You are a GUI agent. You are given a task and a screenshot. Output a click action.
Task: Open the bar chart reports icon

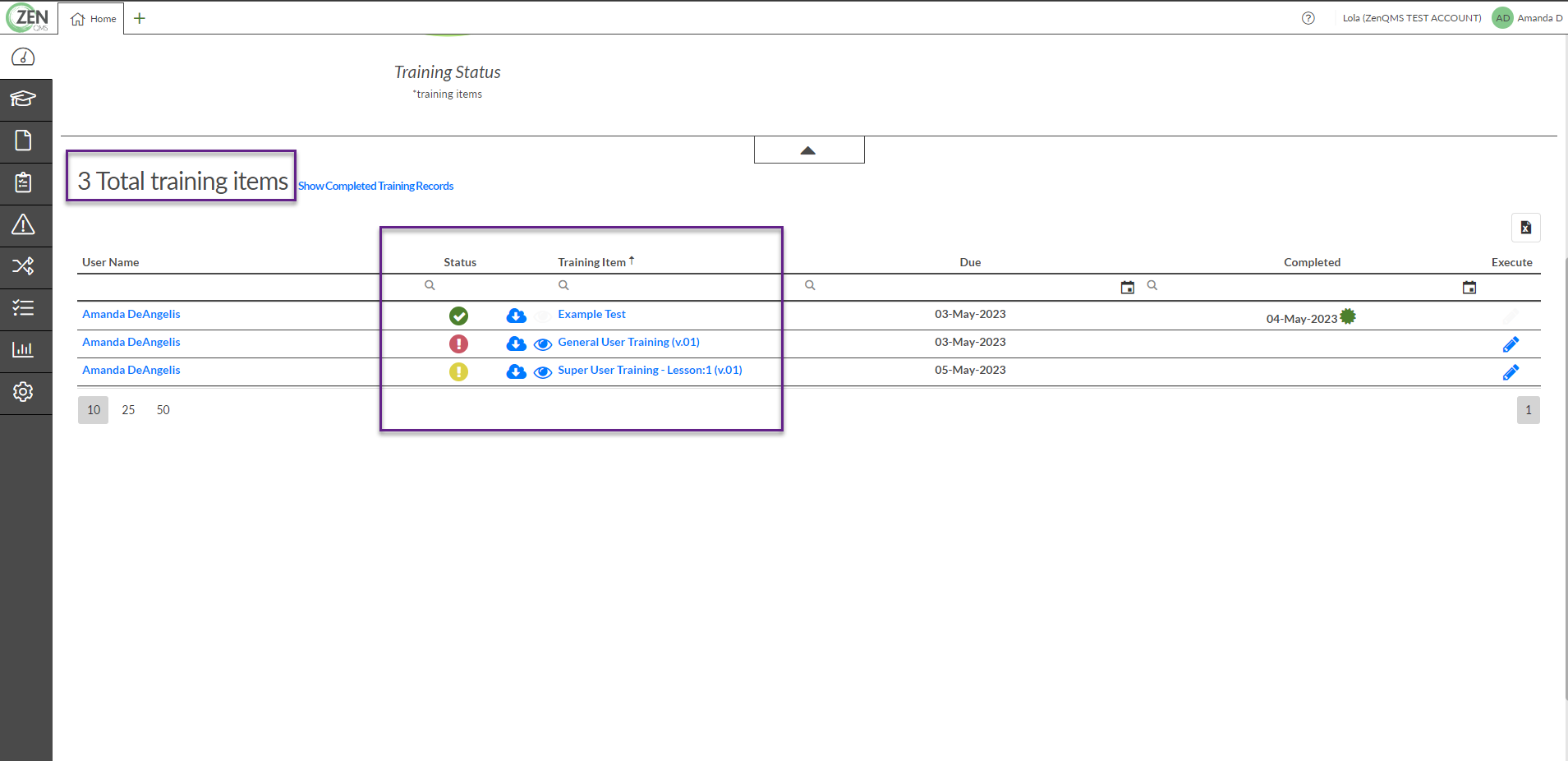[23, 350]
